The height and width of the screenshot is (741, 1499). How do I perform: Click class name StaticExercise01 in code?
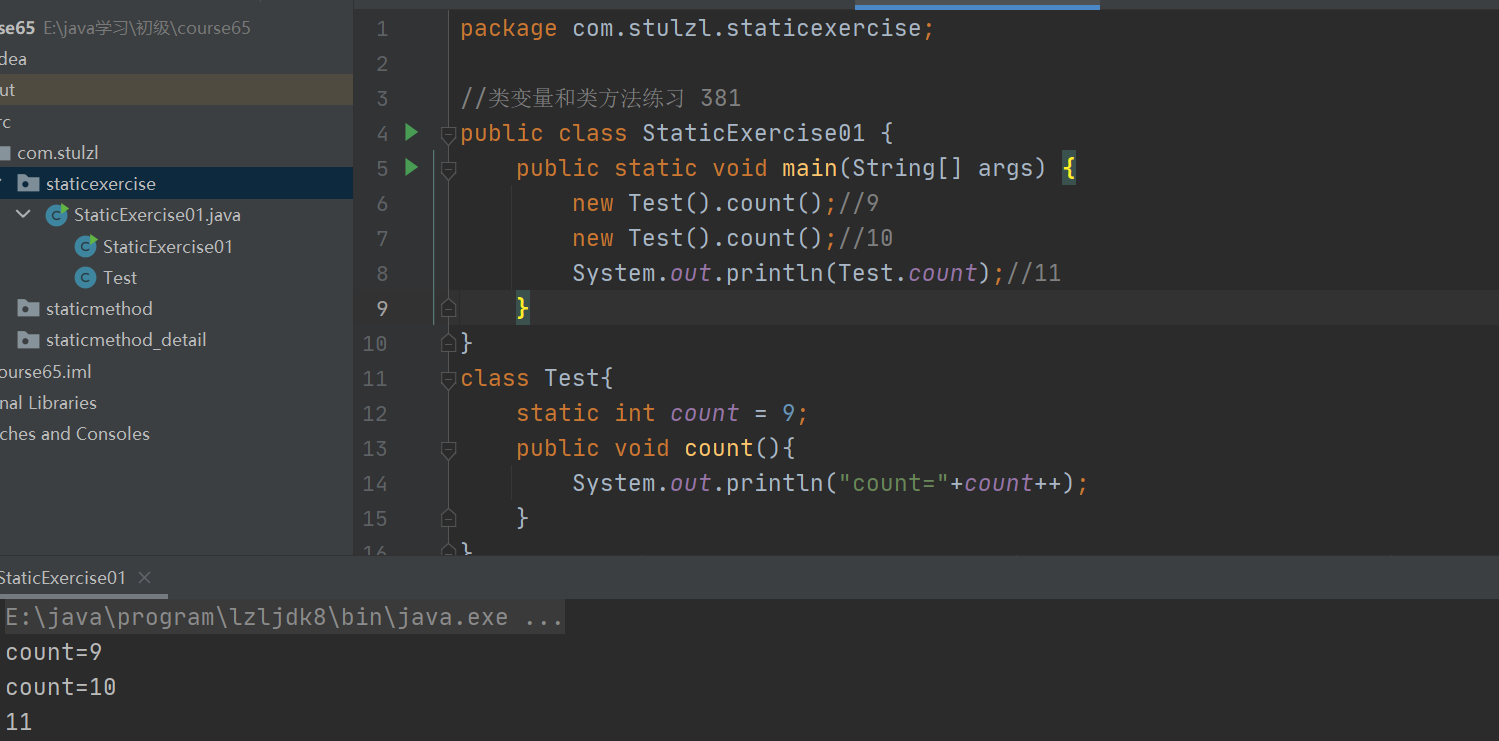[x=753, y=133]
